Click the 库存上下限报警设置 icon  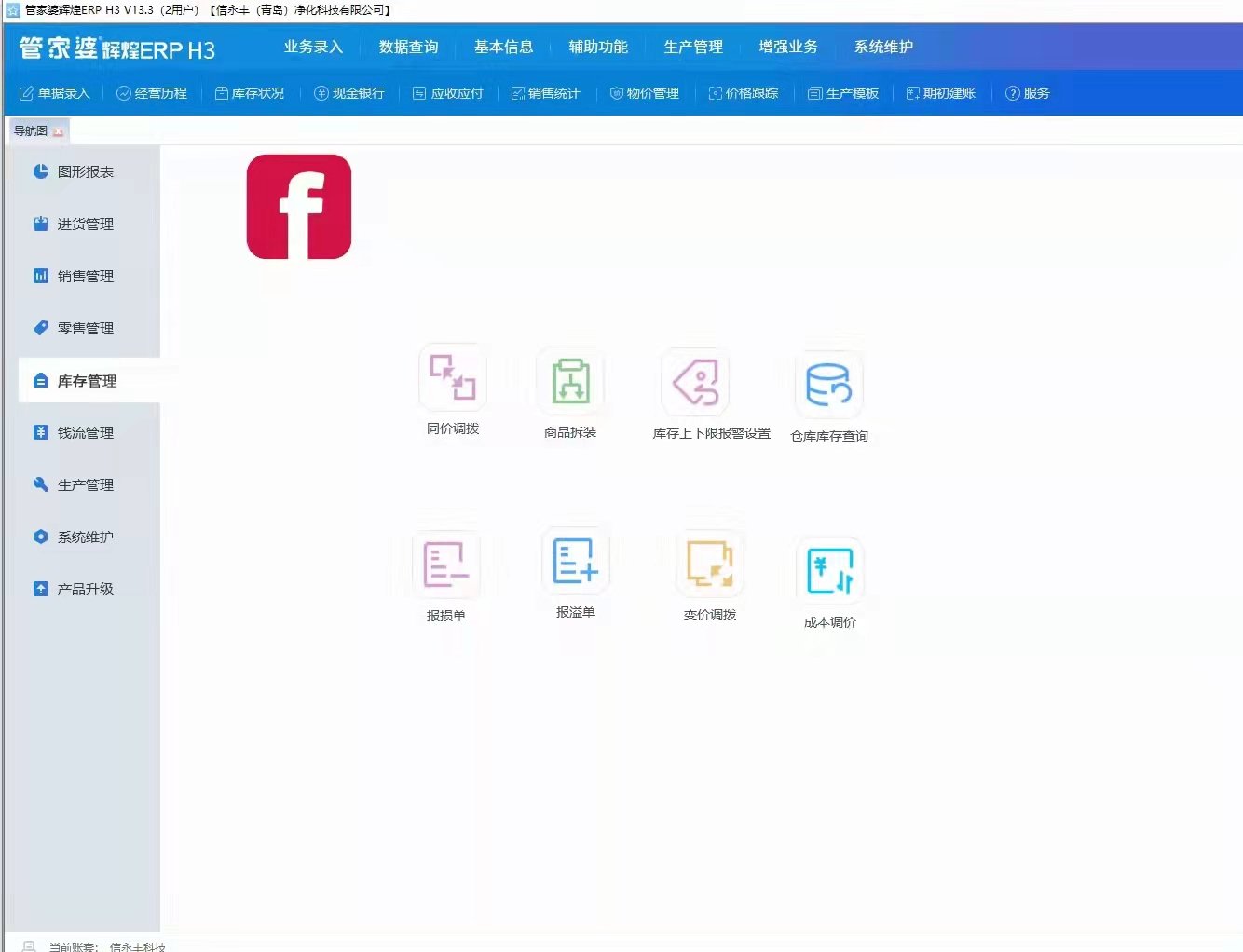[x=696, y=383]
